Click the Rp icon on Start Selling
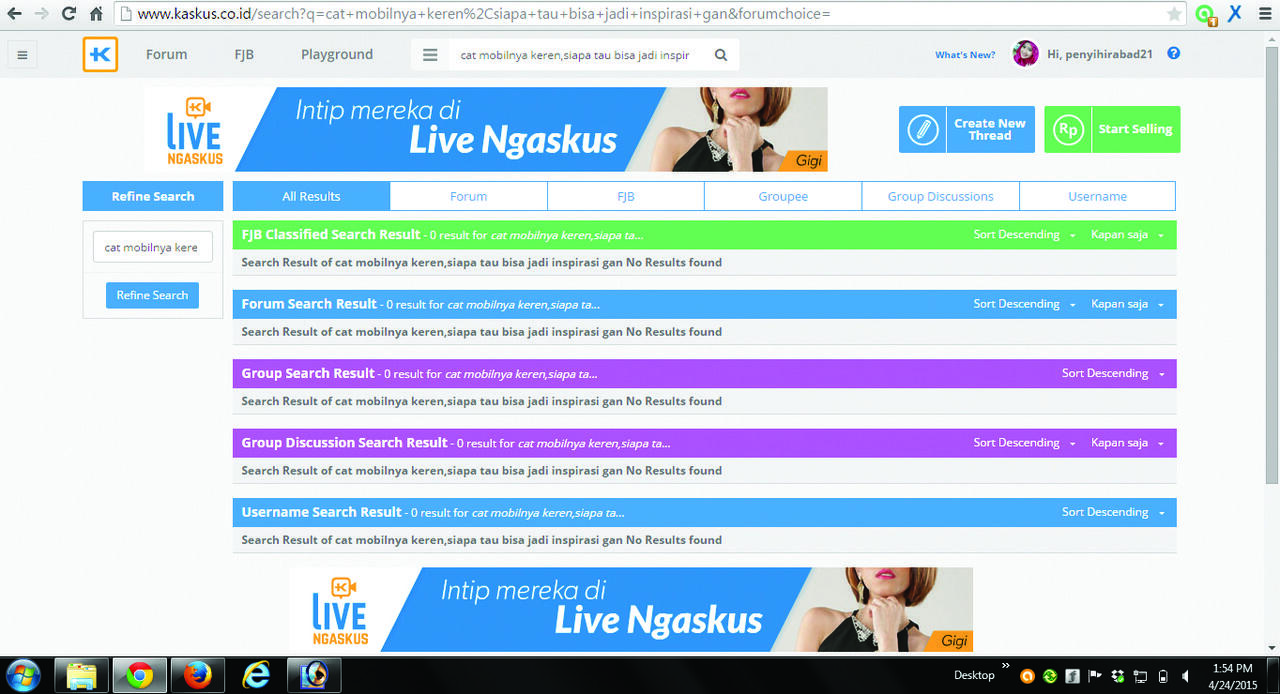1280x694 pixels. pos(1068,130)
